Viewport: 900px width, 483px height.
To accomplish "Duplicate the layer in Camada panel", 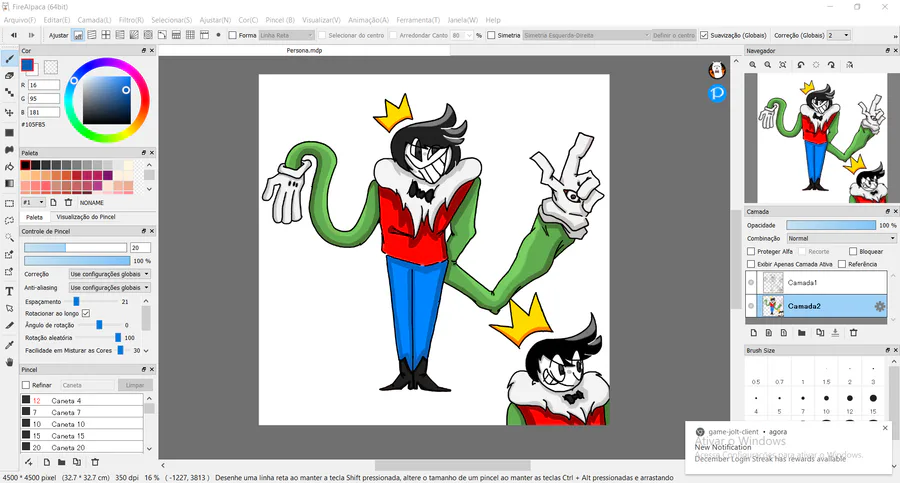I will coord(820,333).
